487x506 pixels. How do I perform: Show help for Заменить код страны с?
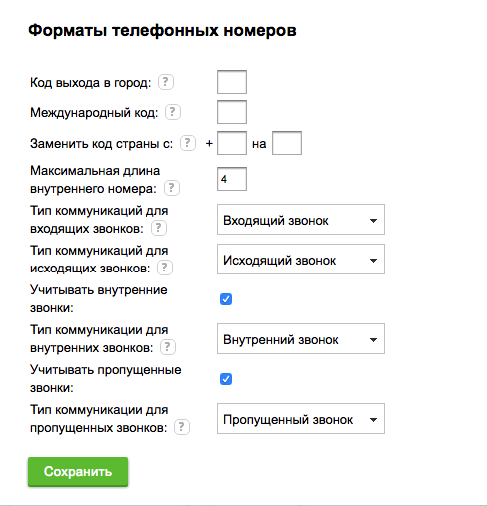(x=188, y=143)
